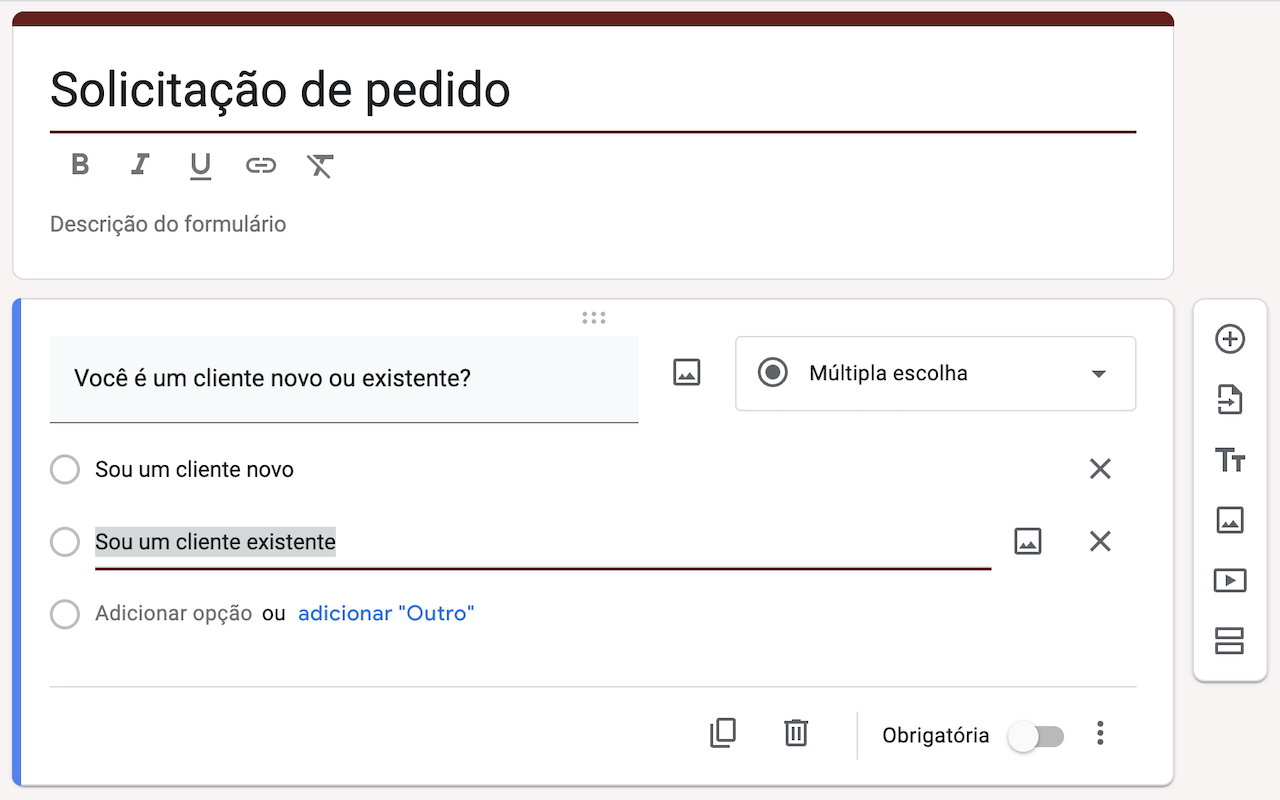Click the Adicionar opção field
Viewport: 1280px width, 800px height.
click(x=173, y=614)
